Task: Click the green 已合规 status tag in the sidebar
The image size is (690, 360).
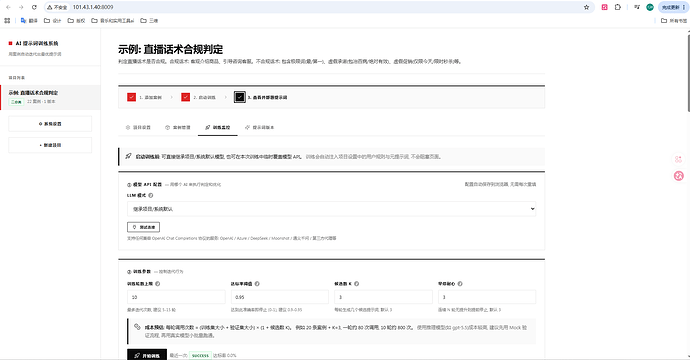Action: tap(16, 102)
